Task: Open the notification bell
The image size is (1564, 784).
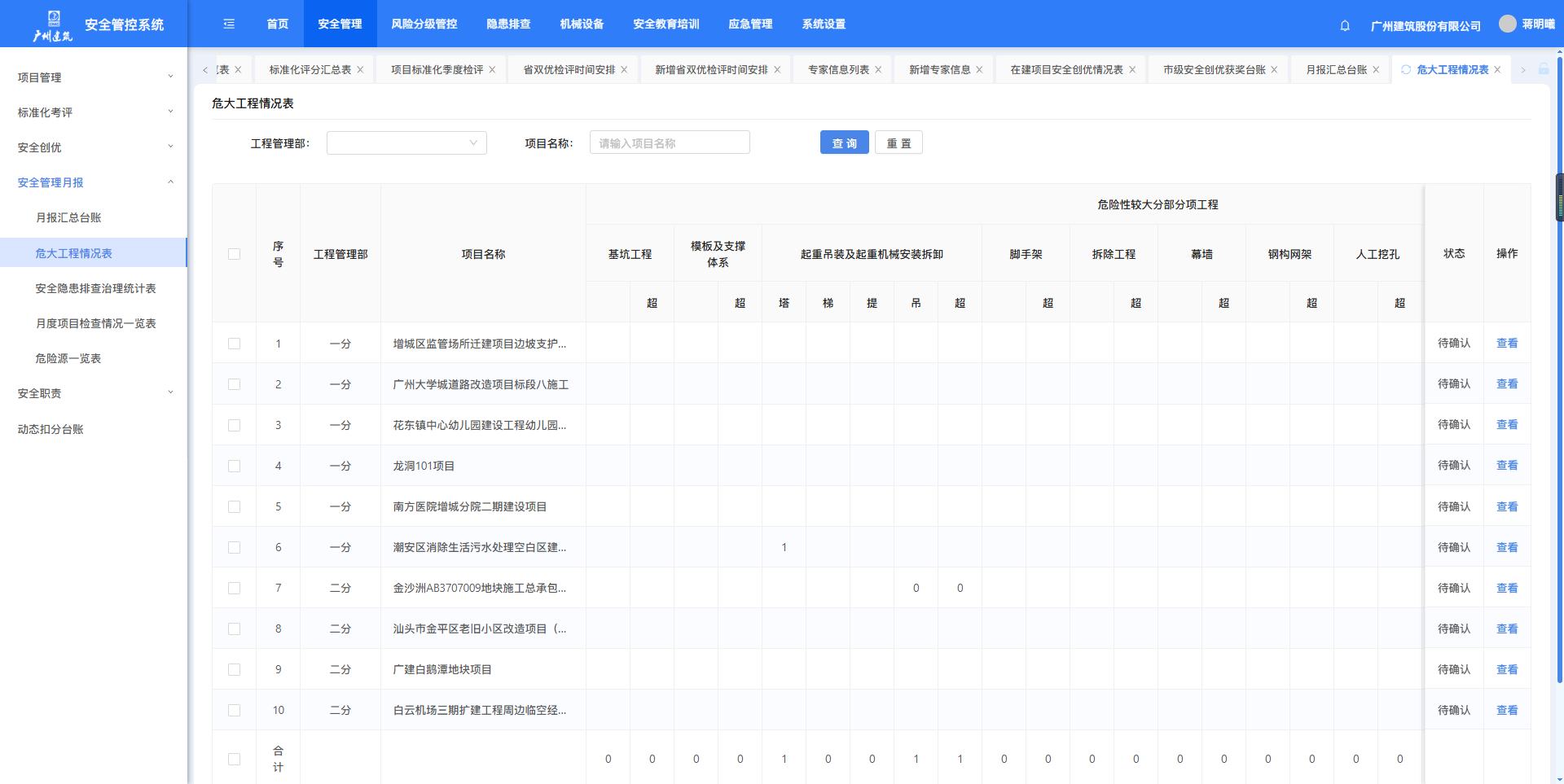Action: pos(1345,25)
